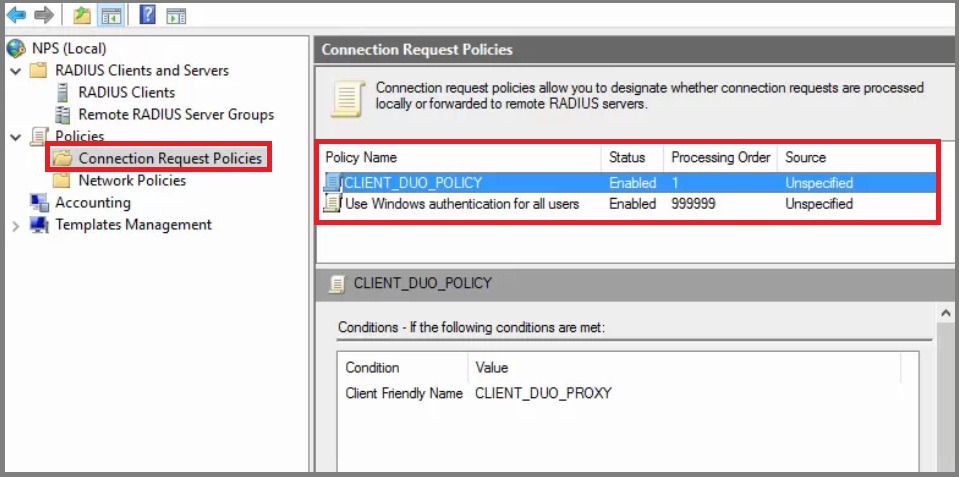Click the Back arrow in toolbar
The width and height of the screenshot is (959, 477).
point(17,15)
